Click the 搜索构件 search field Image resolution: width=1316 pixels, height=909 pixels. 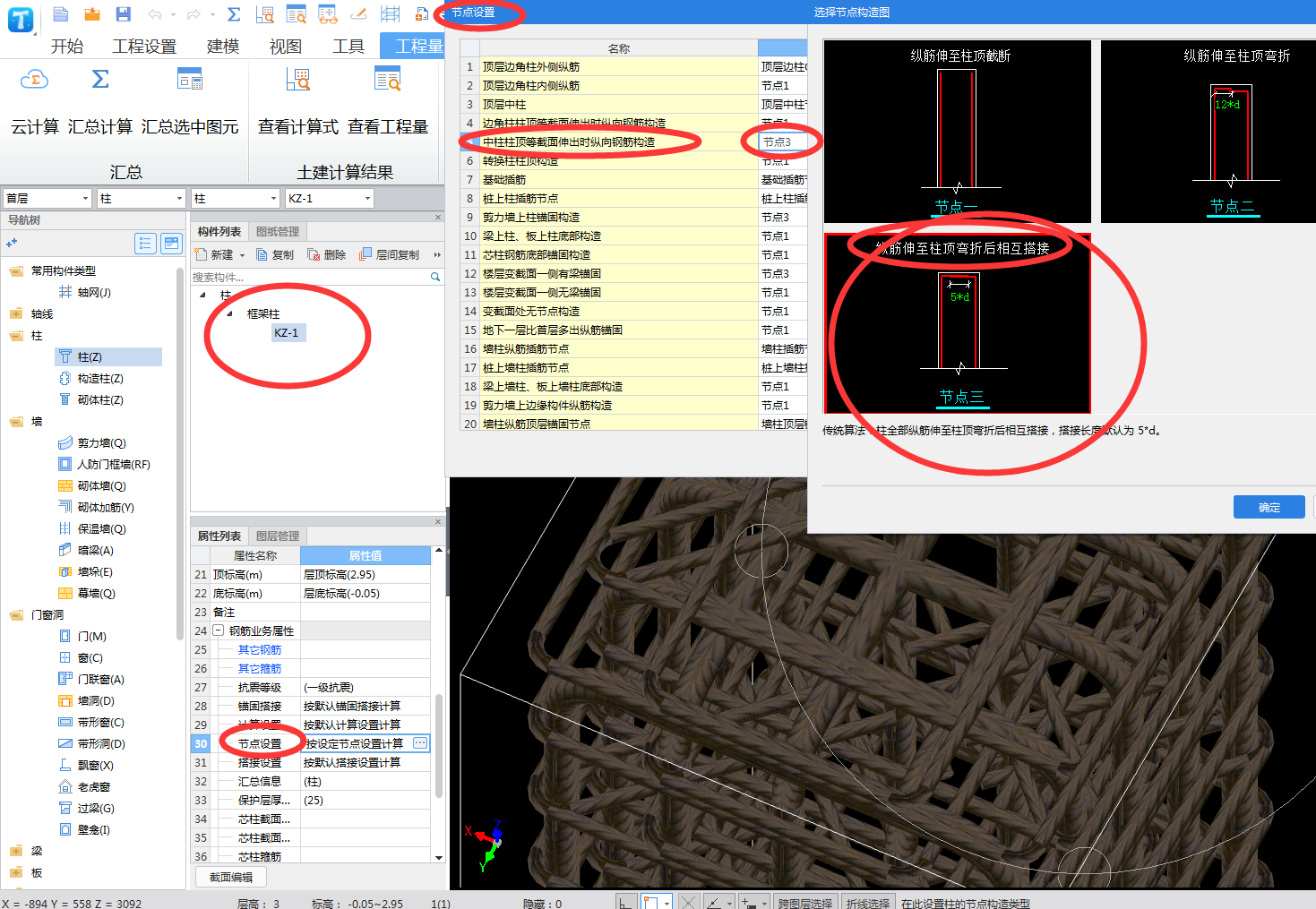click(x=310, y=277)
